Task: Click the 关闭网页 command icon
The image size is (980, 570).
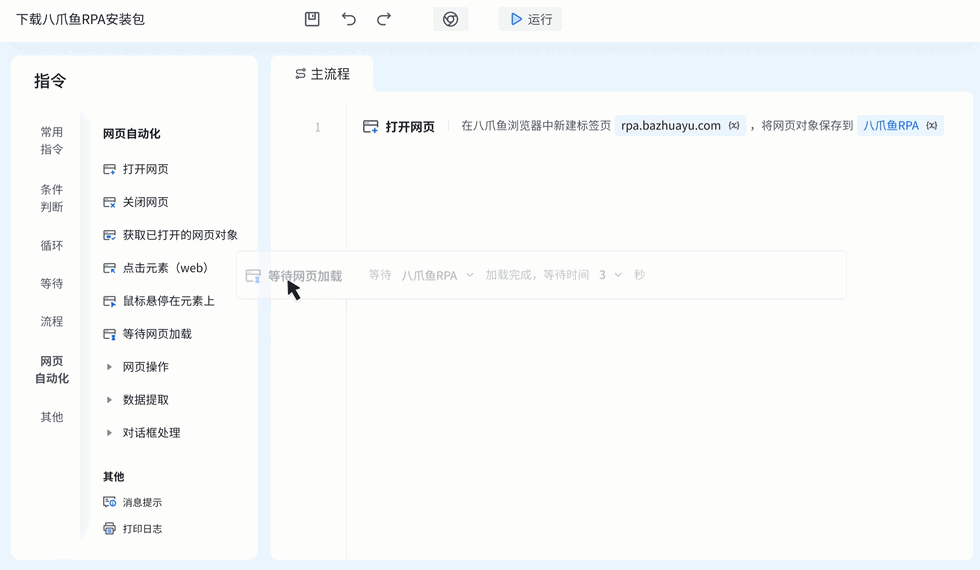Action: click(x=109, y=202)
